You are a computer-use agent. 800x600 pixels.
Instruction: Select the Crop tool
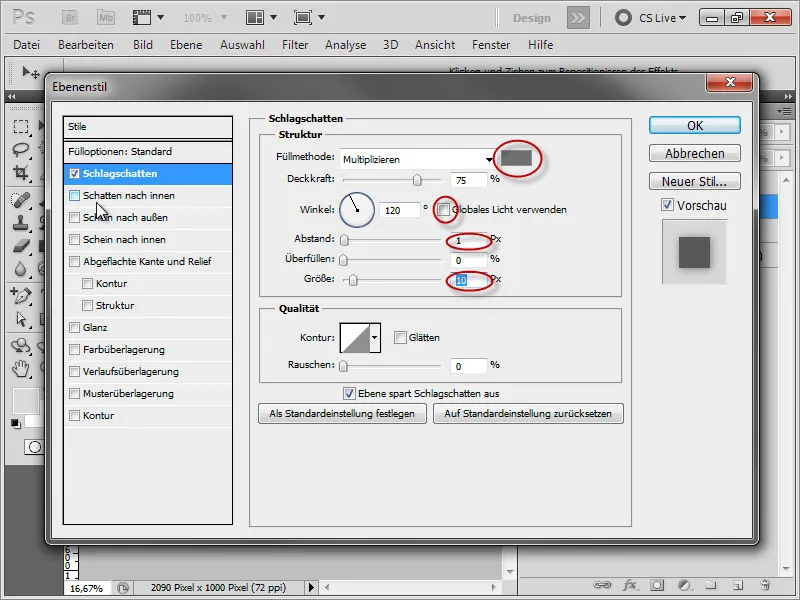coord(21,172)
